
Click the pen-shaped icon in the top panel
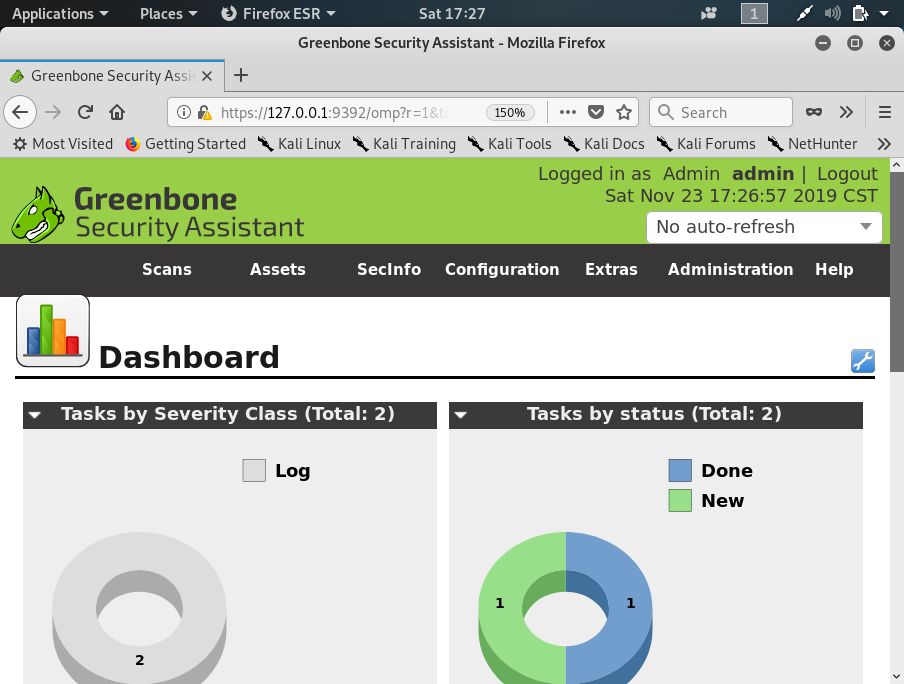(804, 13)
